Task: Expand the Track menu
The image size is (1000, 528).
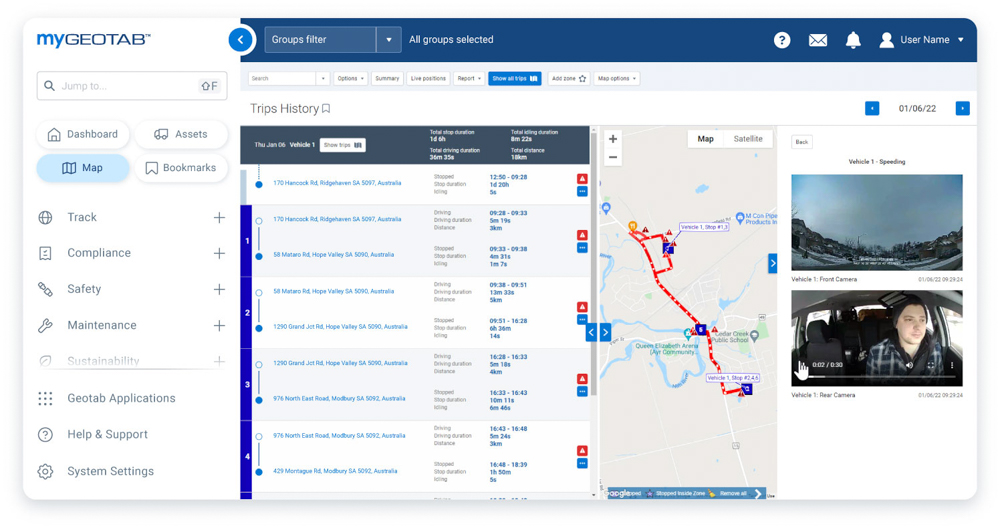Action: click(x=219, y=217)
